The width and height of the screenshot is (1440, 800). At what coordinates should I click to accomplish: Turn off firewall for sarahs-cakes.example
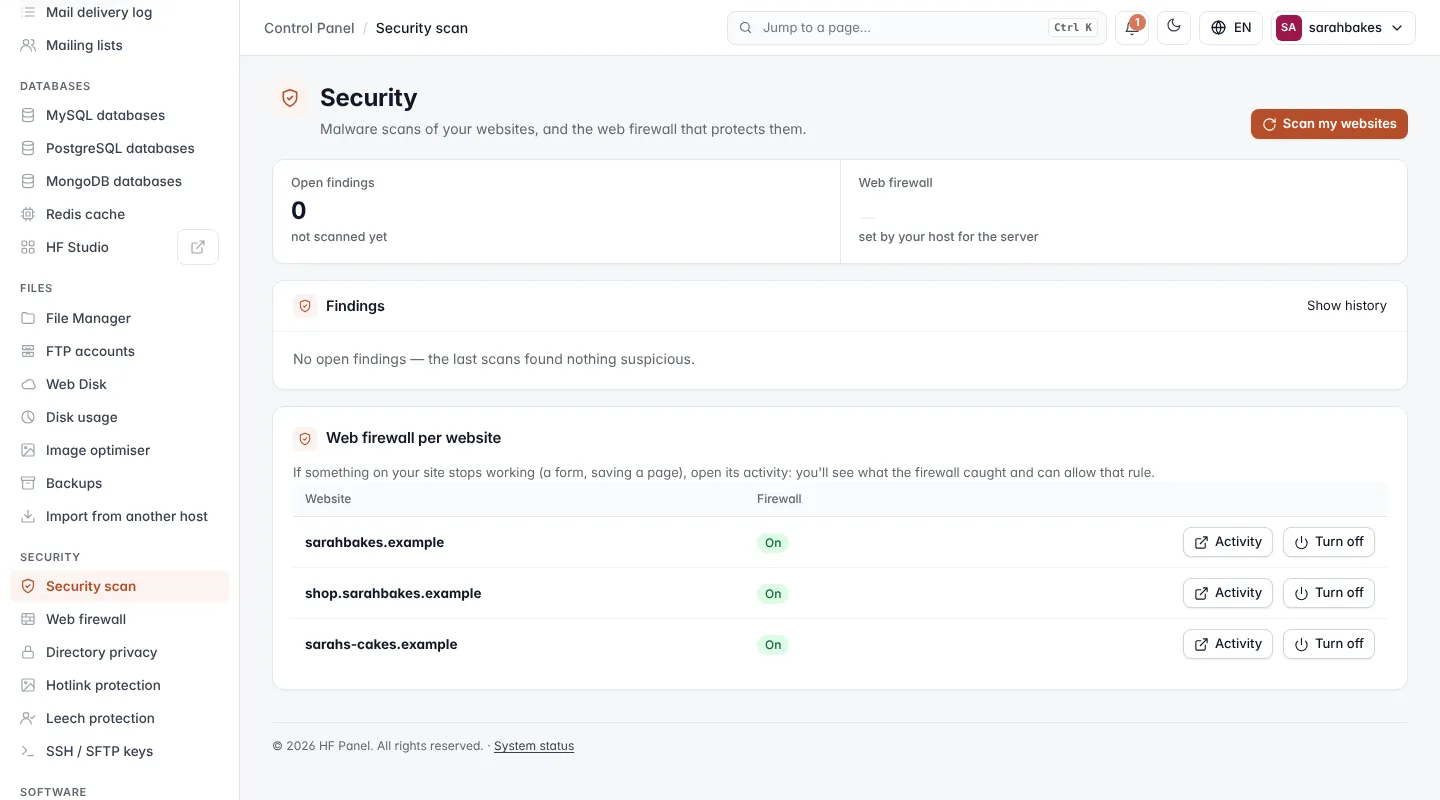coord(1329,644)
